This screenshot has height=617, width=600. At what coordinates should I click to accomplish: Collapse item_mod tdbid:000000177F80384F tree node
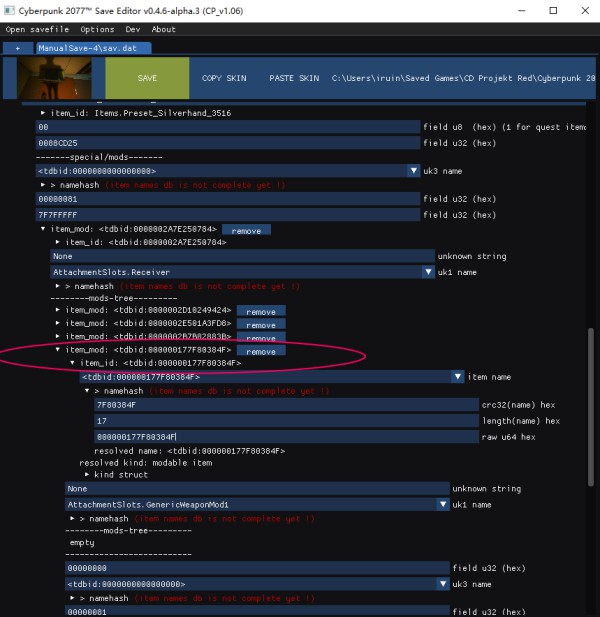coord(57,350)
